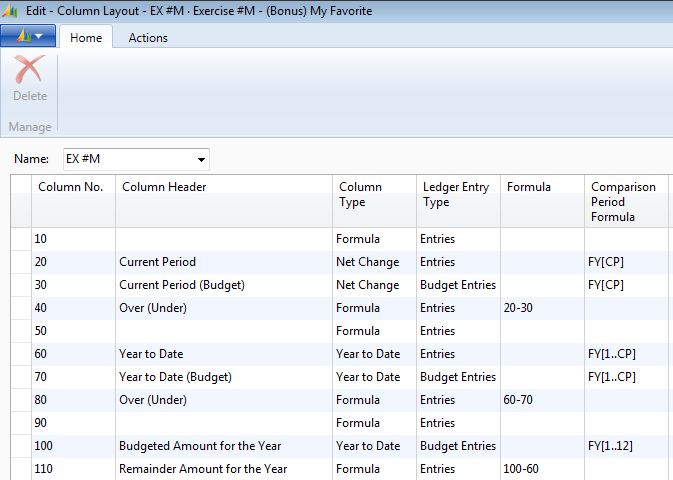This screenshot has width=673, height=480.
Task: Select Budget Entries for row 100
Action: coord(457,446)
